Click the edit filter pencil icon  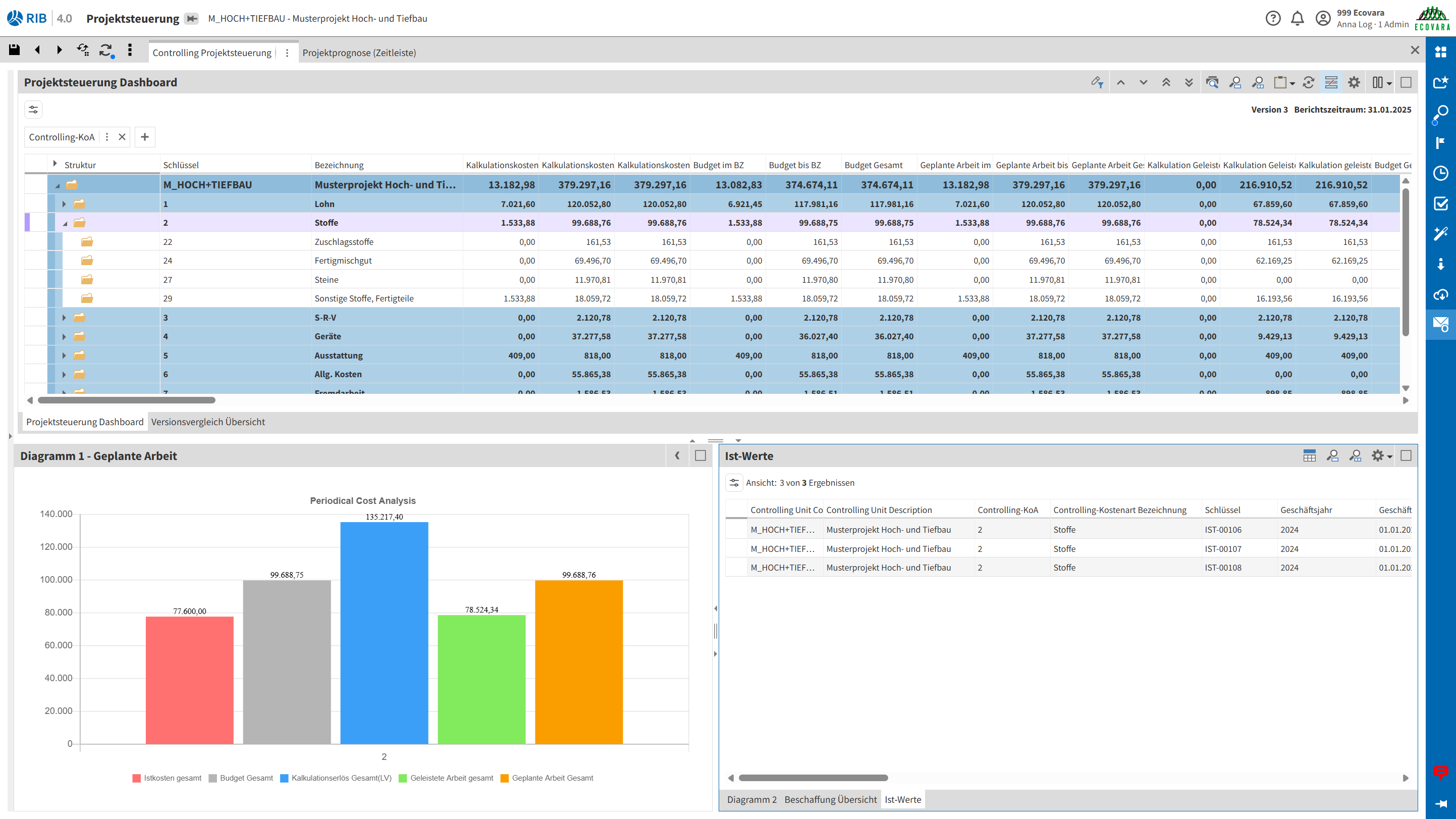click(1097, 83)
